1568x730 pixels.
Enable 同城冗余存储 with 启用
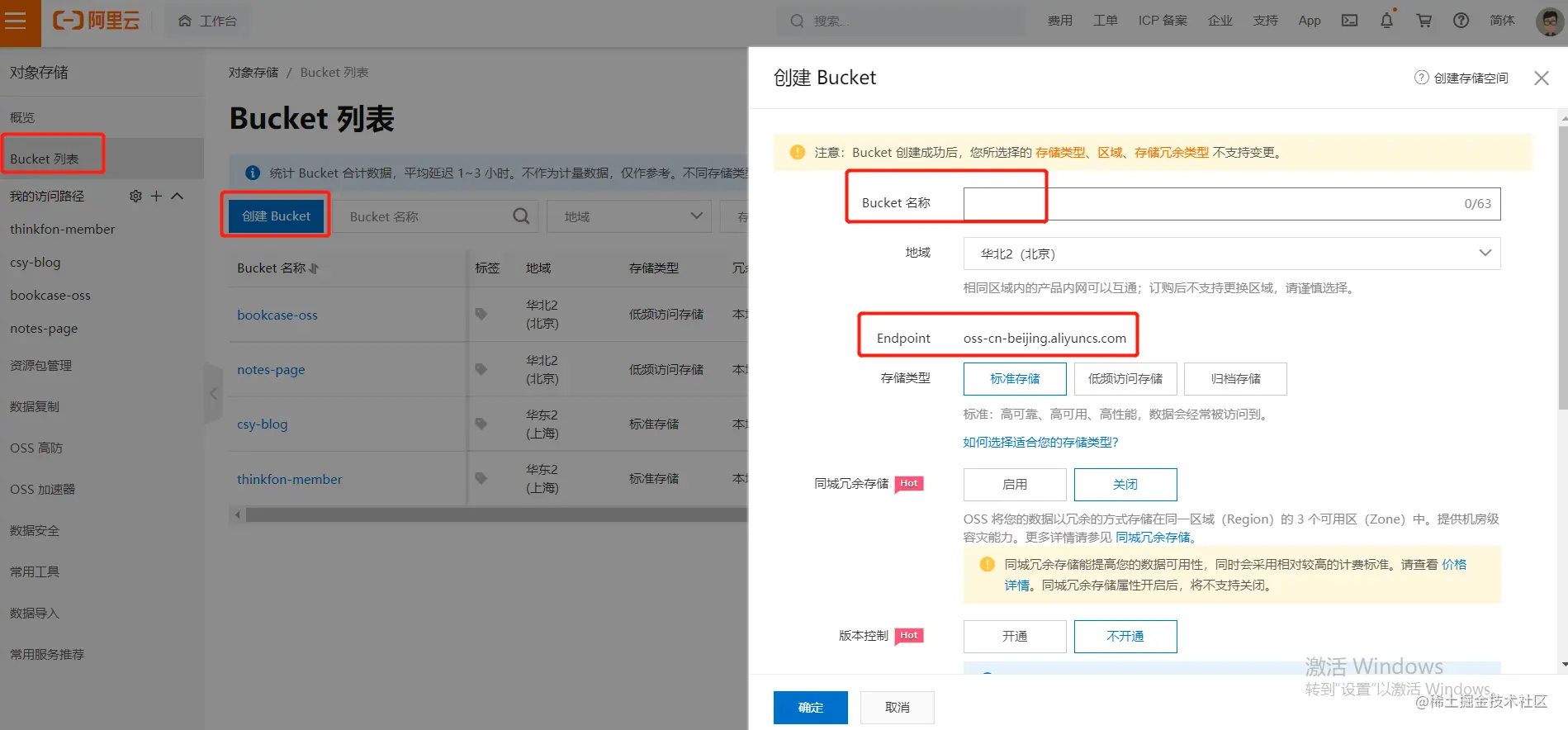pos(1015,485)
